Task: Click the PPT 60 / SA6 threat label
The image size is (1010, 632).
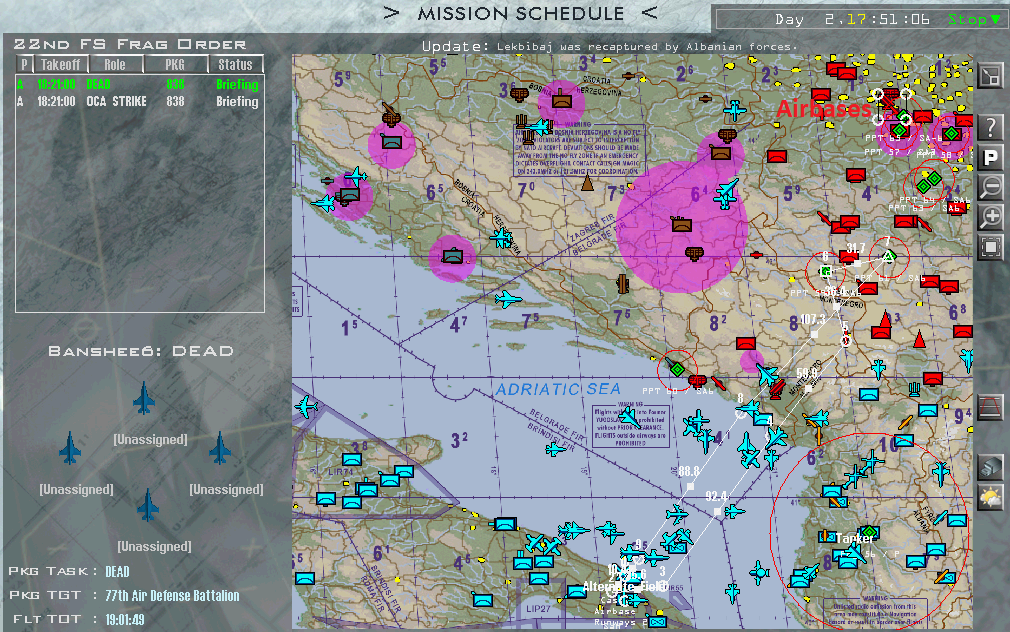Action: [678, 391]
